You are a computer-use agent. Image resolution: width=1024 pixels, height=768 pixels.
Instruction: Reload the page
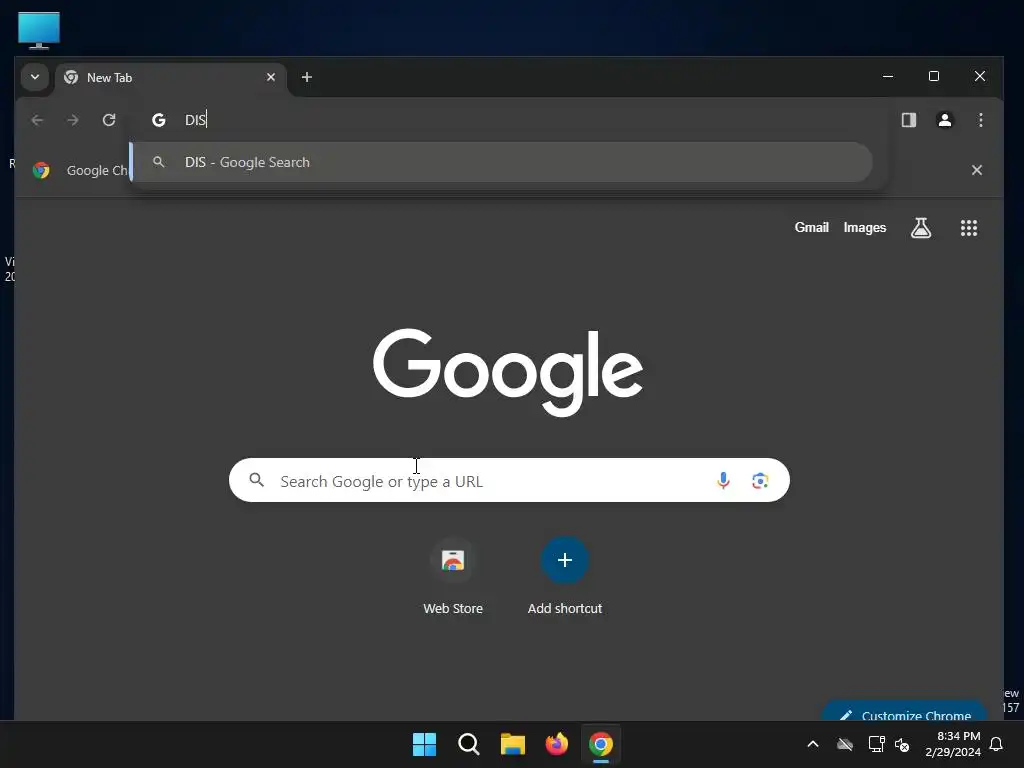(x=109, y=120)
